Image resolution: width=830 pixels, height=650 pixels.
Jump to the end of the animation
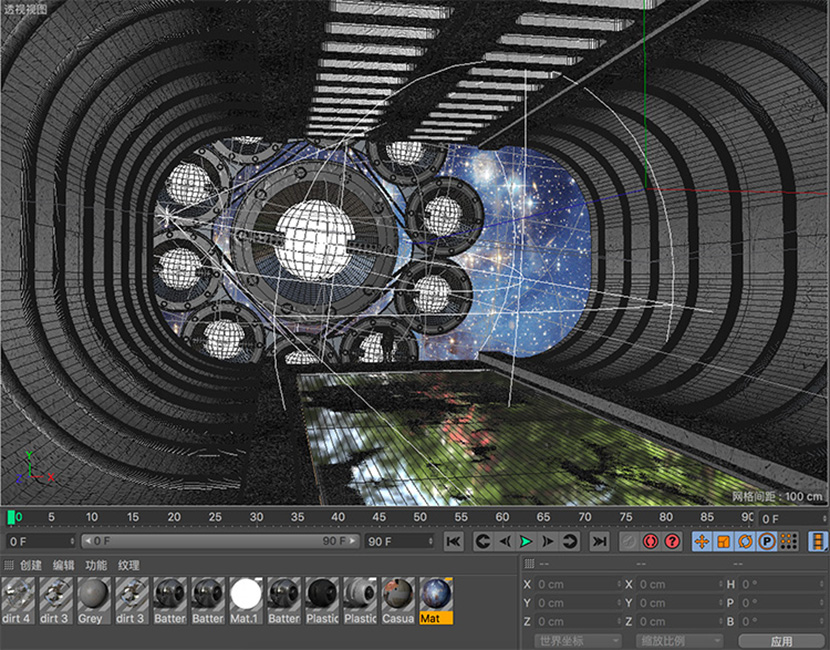tap(599, 541)
